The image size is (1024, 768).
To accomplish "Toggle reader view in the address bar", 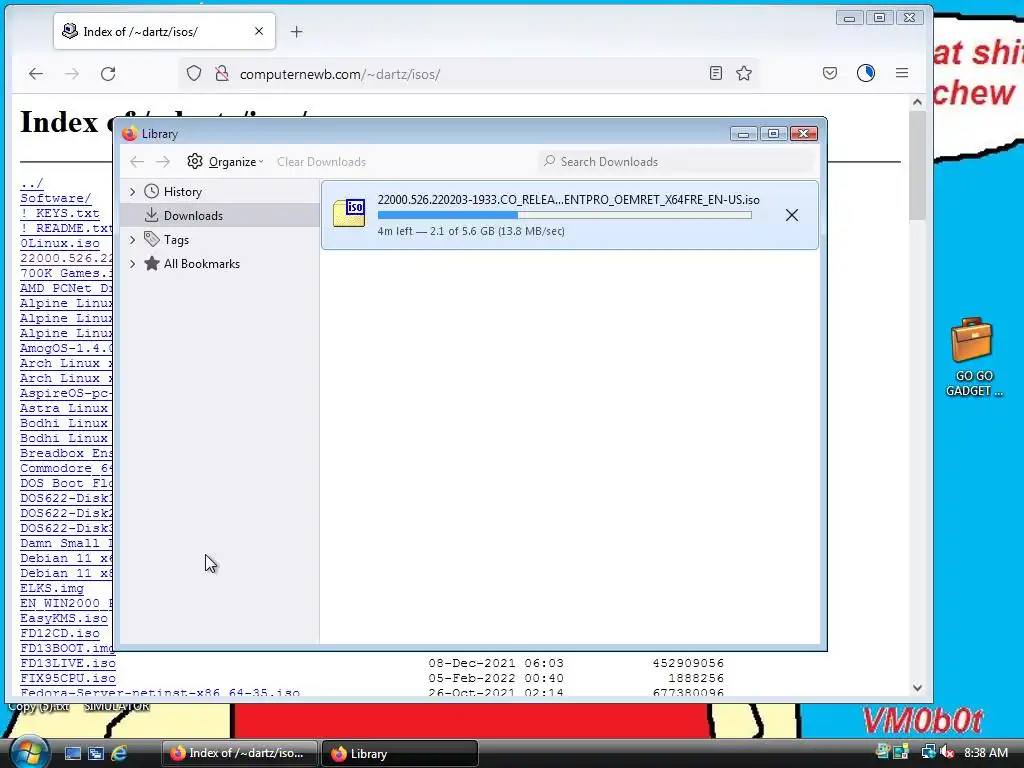I will (716, 73).
